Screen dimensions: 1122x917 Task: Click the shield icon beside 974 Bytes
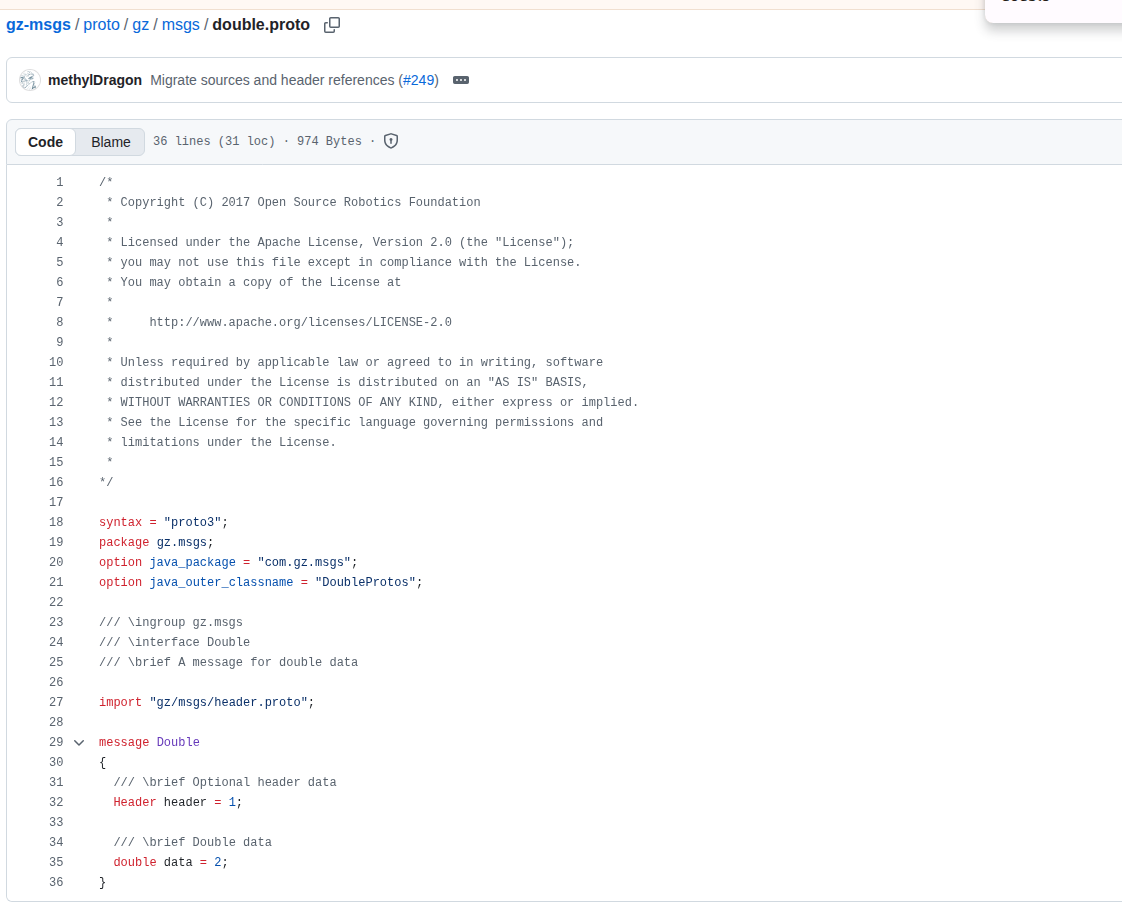tap(391, 141)
